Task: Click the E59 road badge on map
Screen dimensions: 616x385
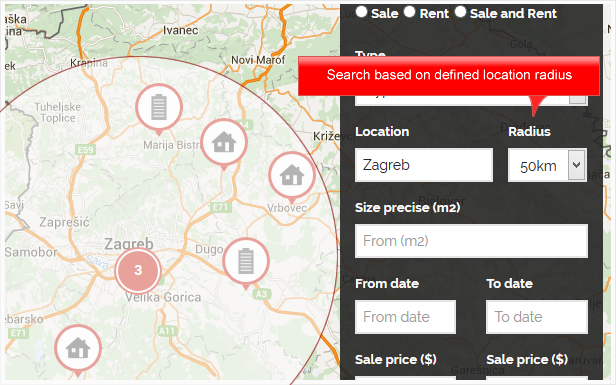Action: point(86,150)
